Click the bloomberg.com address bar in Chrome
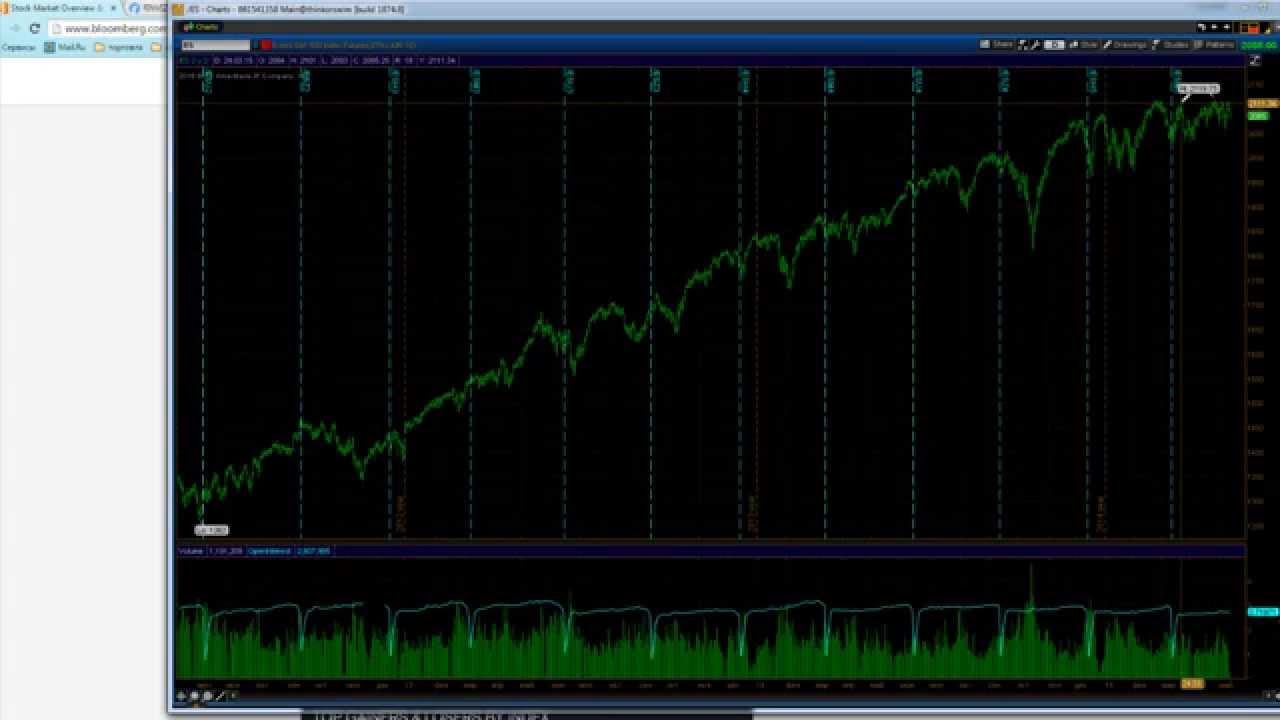 click(x=108, y=28)
